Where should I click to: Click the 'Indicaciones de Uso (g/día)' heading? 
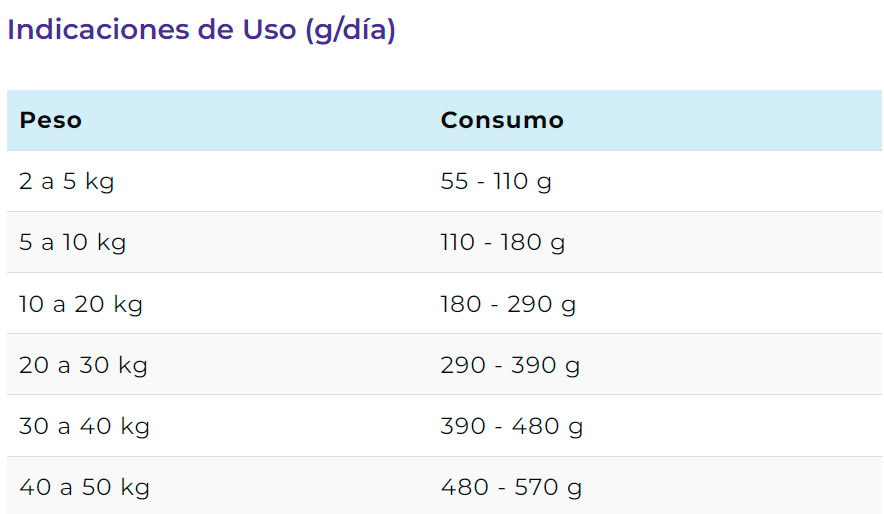(x=201, y=30)
